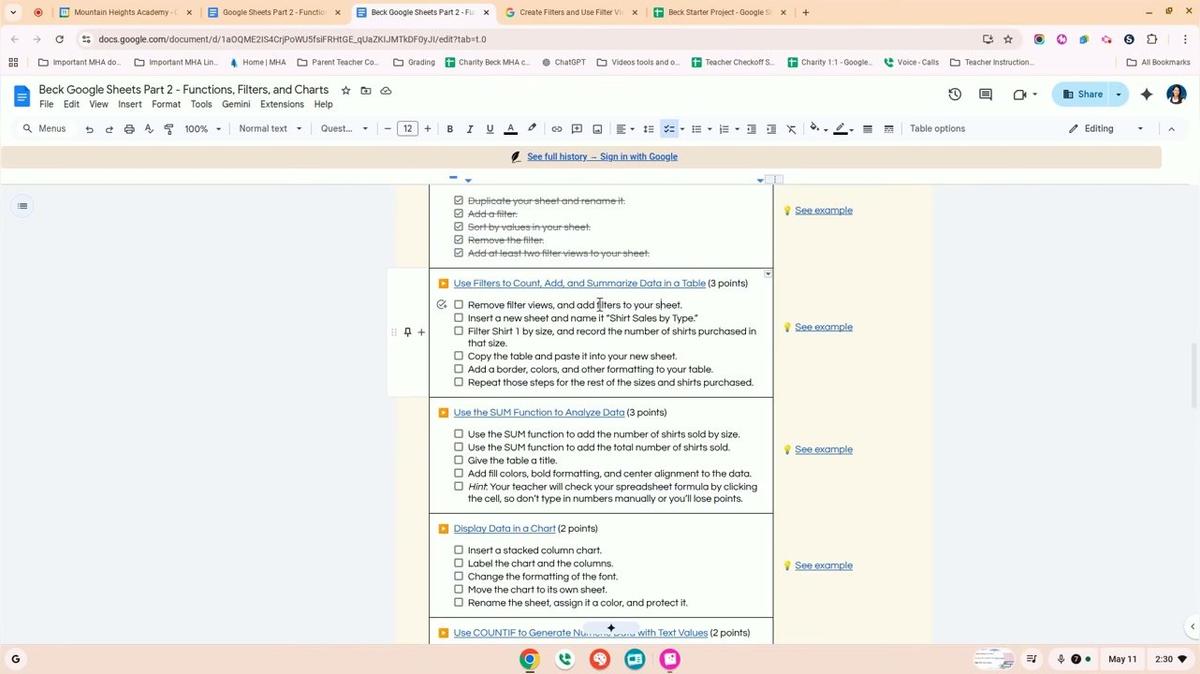Check 'Filter Shirt 1 by size' checkbox
Screen dimensions: 1200x674
click(459, 331)
